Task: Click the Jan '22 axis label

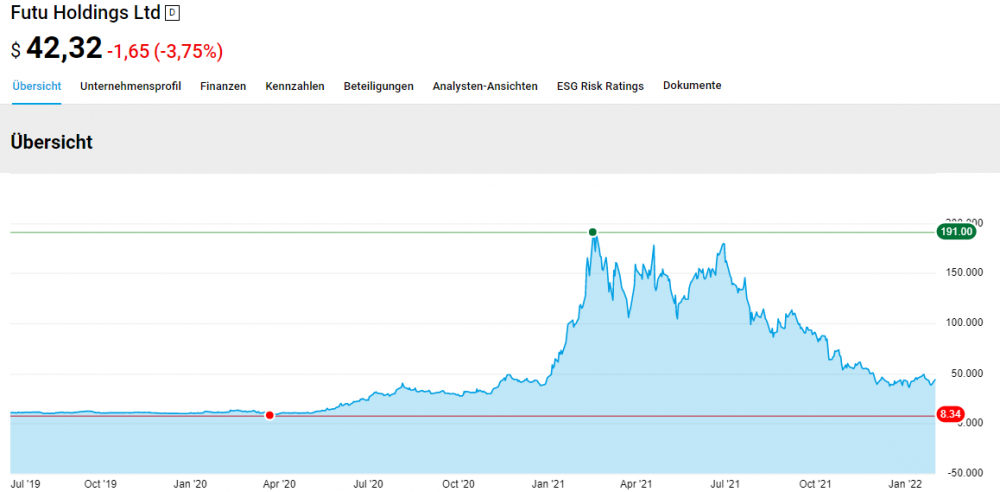Action: (906, 485)
